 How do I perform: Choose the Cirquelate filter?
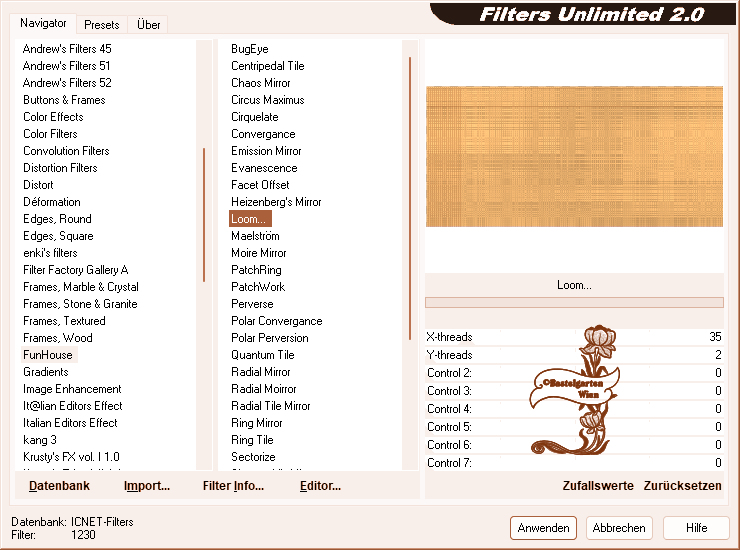tap(254, 117)
